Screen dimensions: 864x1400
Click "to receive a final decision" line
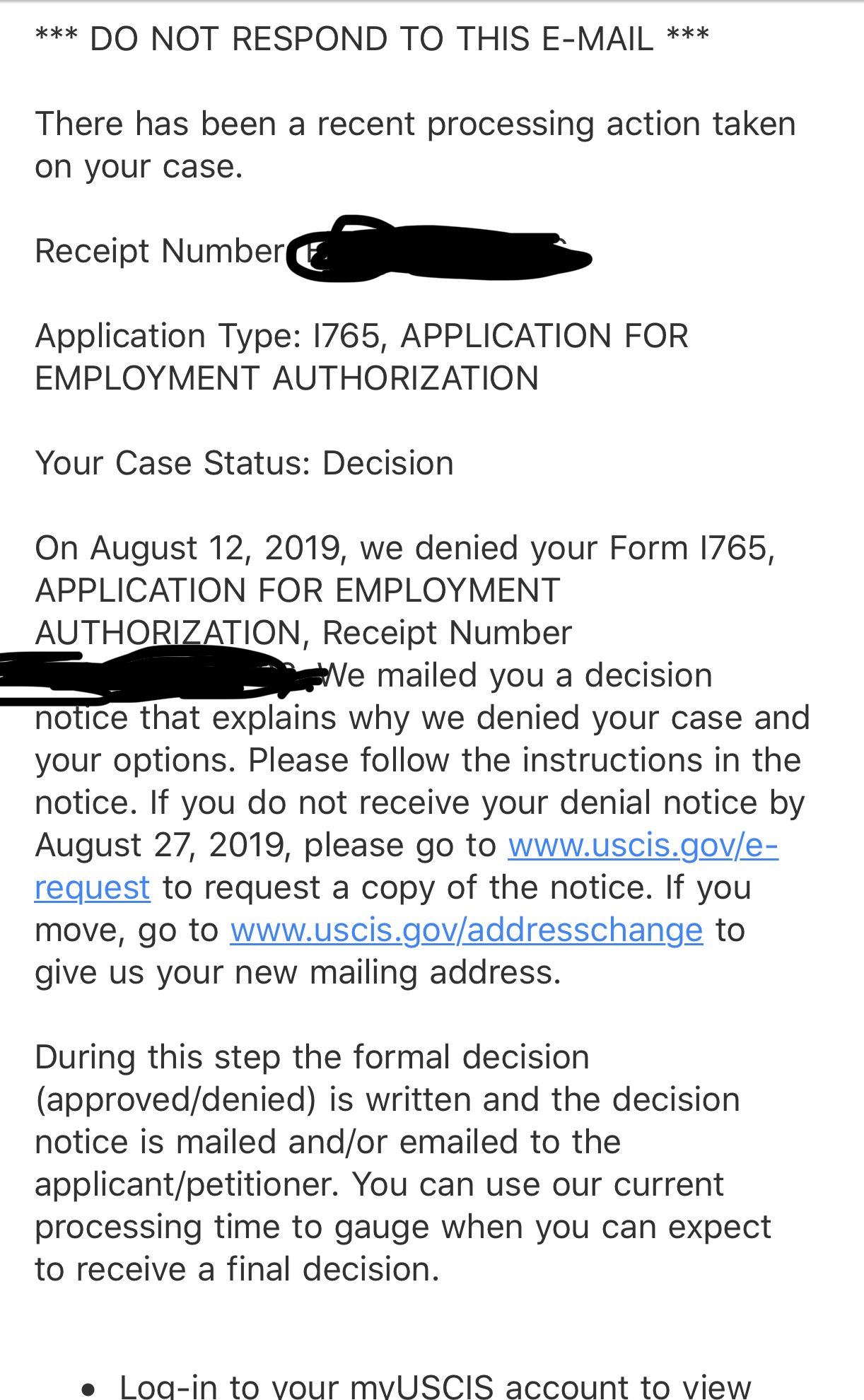point(237,1269)
